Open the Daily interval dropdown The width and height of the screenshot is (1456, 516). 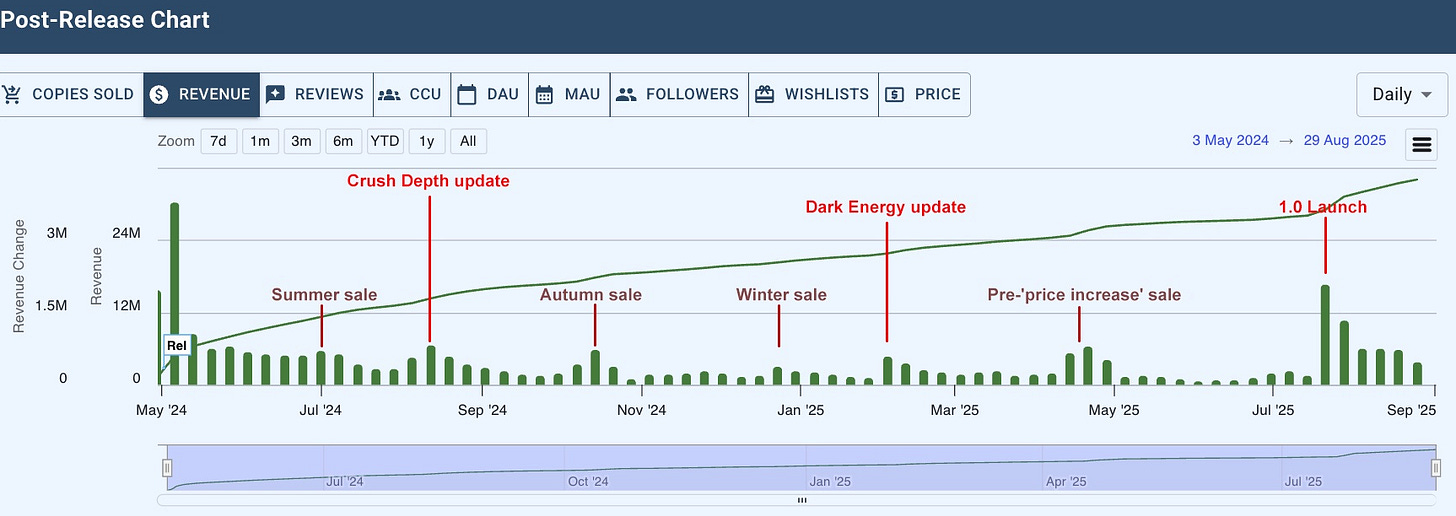[1402, 94]
